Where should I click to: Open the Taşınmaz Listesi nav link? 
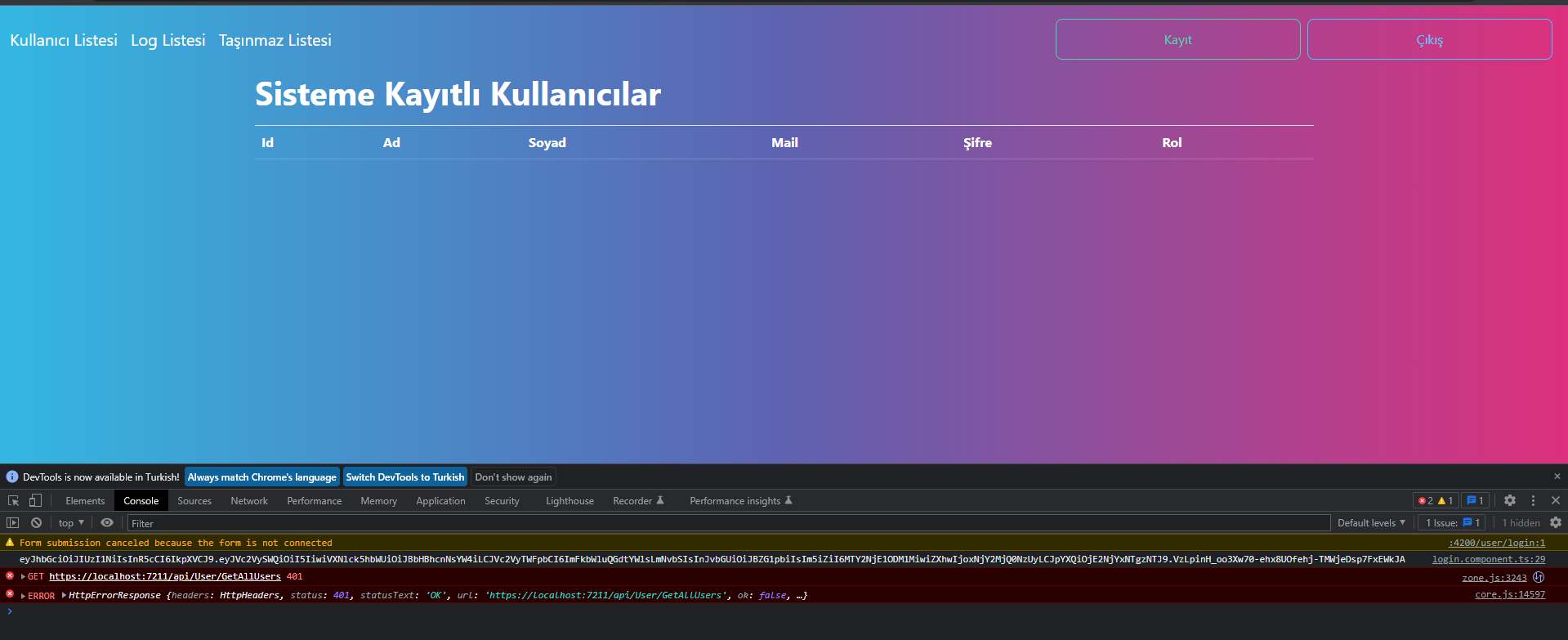(275, 40)
